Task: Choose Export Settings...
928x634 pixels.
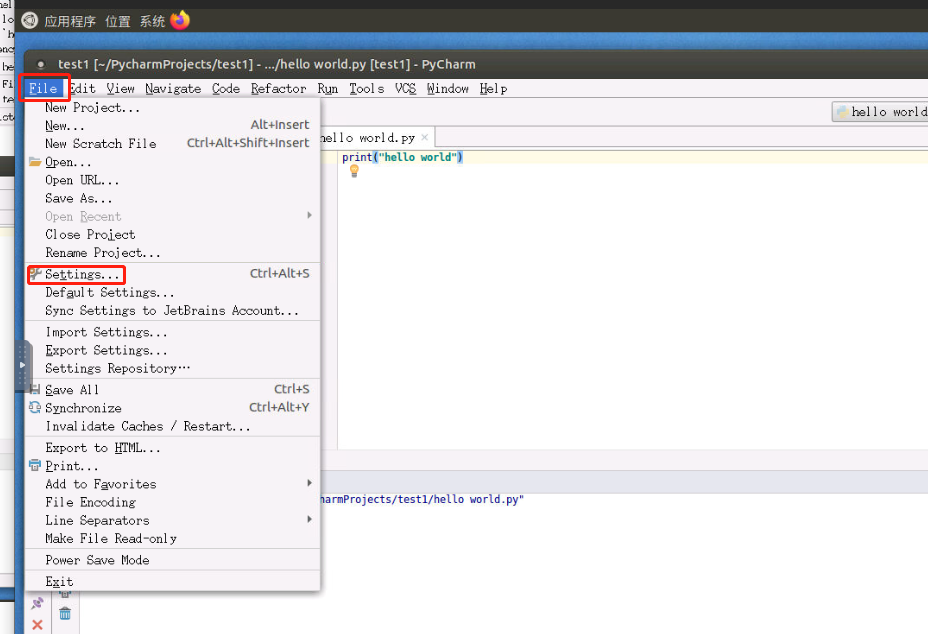Action: (x=173, y=350)
